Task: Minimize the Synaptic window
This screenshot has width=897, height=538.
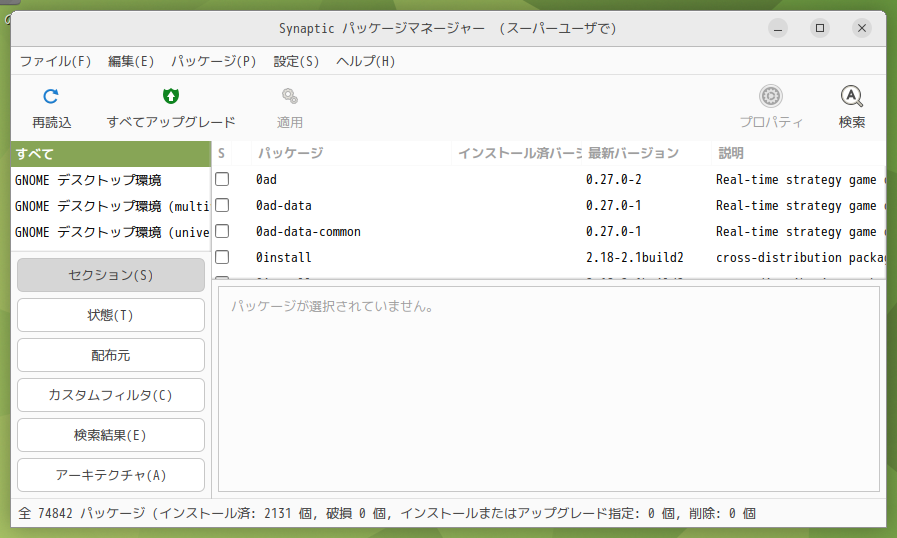Action: pyautogui.click(x=778, y=28)
